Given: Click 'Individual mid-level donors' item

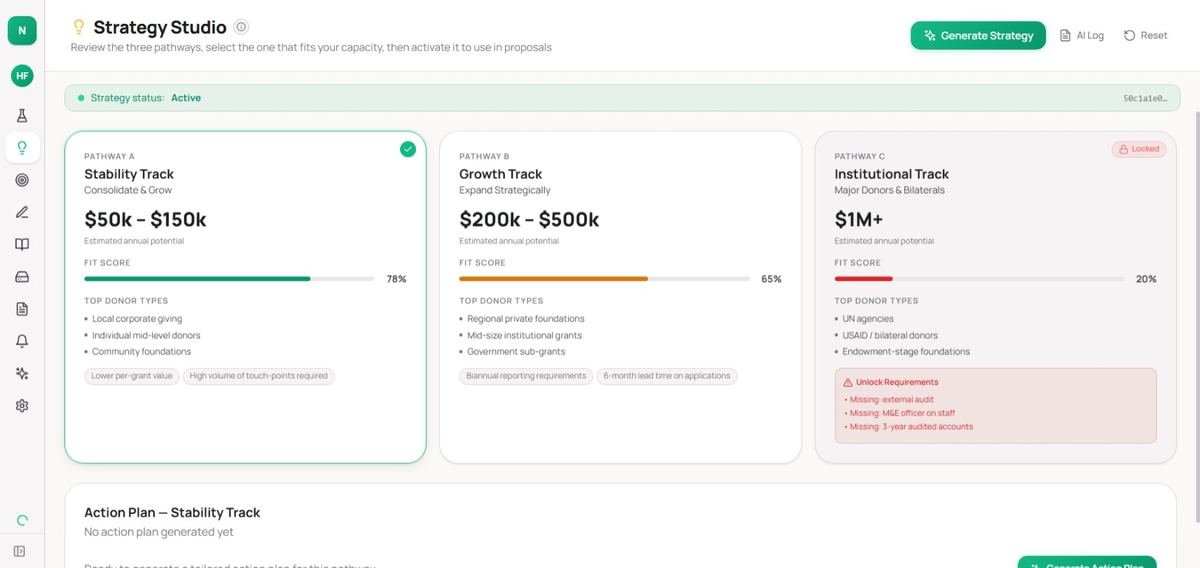Looking at the screenshot, I should [x=146, y=335].
